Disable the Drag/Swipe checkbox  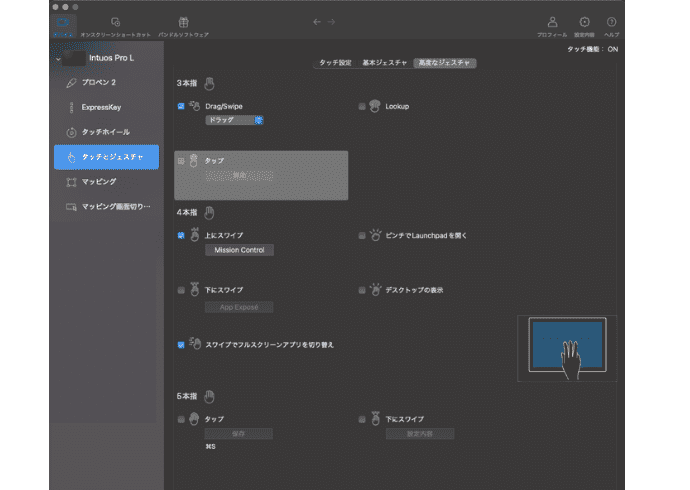180,105
